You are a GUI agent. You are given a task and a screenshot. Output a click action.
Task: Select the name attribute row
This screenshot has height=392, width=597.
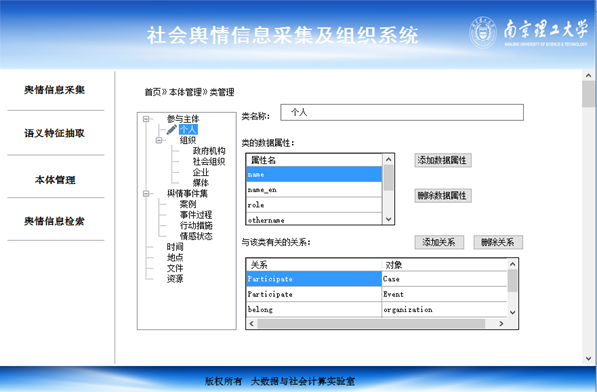coord(314,174)
